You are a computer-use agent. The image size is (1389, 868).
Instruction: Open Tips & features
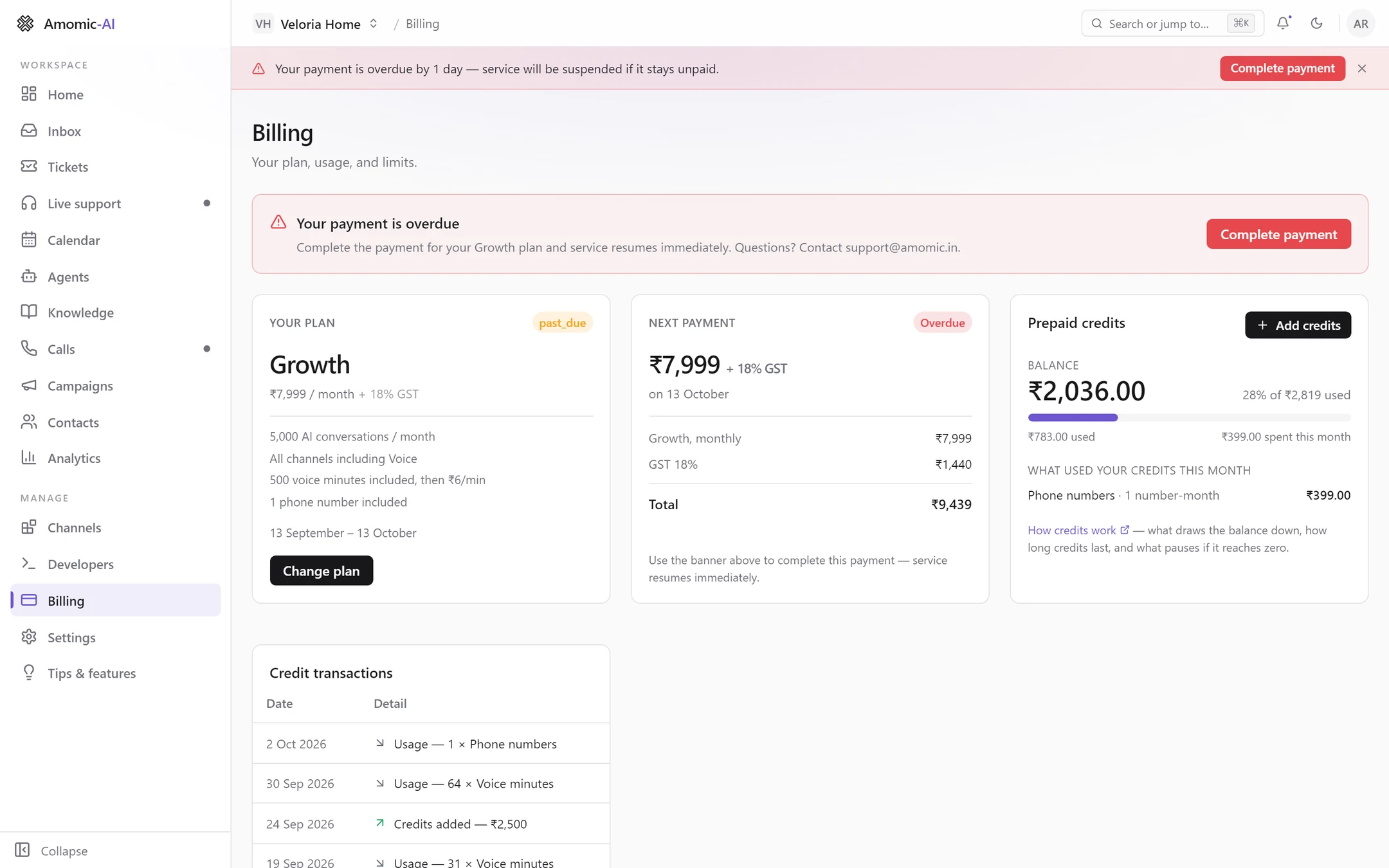(x=116, y=674)
